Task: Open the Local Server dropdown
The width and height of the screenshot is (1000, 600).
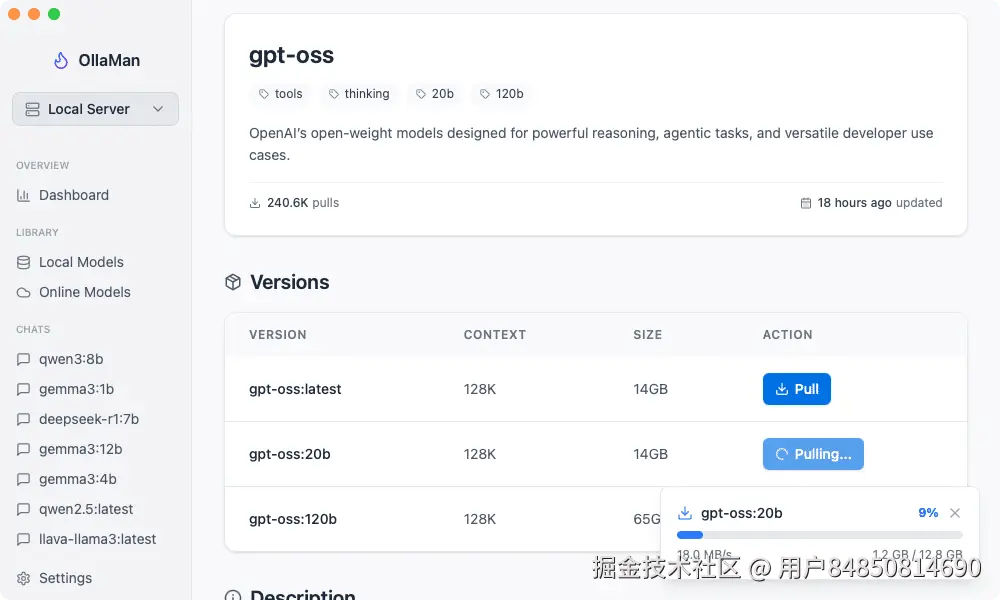Action: pos(95,109)
